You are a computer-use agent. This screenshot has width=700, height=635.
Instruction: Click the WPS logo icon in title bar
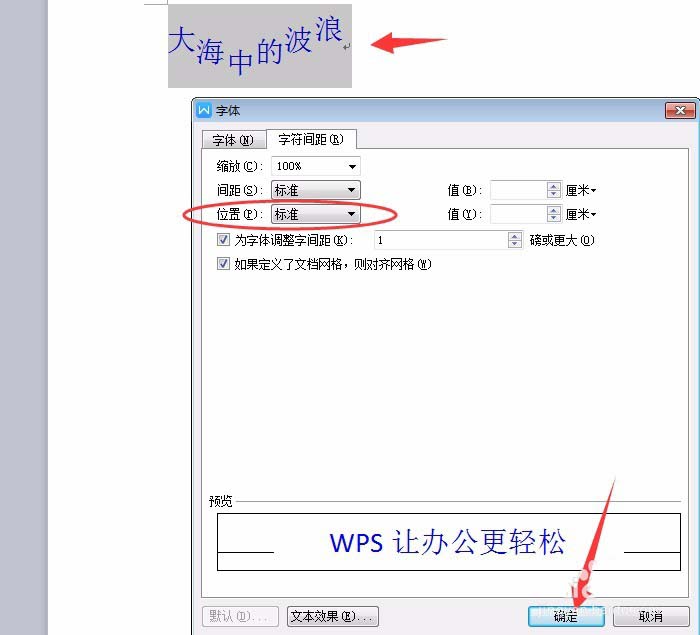204,110
